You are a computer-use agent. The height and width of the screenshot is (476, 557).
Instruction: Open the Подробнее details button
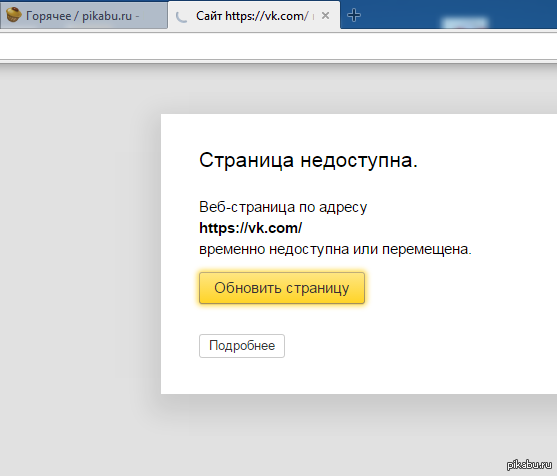click(242, 346)
